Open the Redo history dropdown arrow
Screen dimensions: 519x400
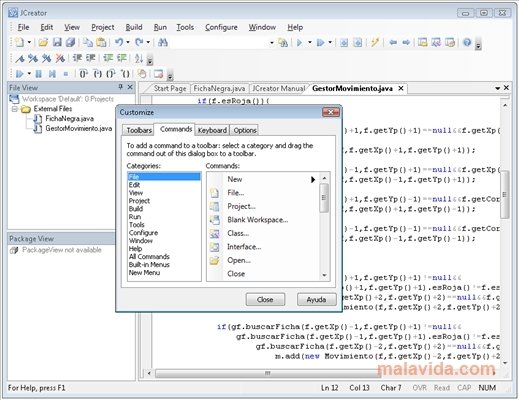[148, 42]
